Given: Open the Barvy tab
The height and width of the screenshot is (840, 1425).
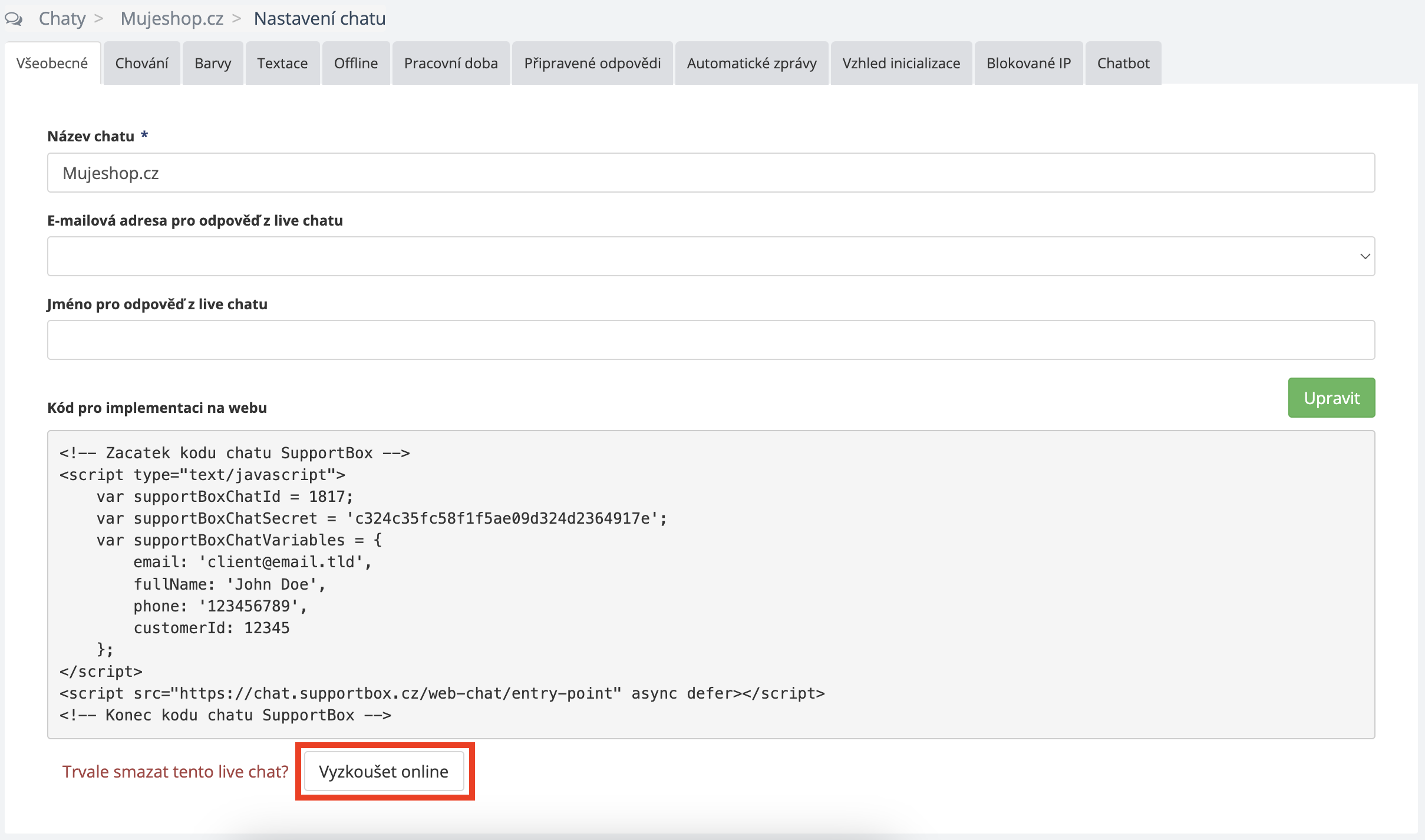Looking at the screenshot, I should pos(213,63).
